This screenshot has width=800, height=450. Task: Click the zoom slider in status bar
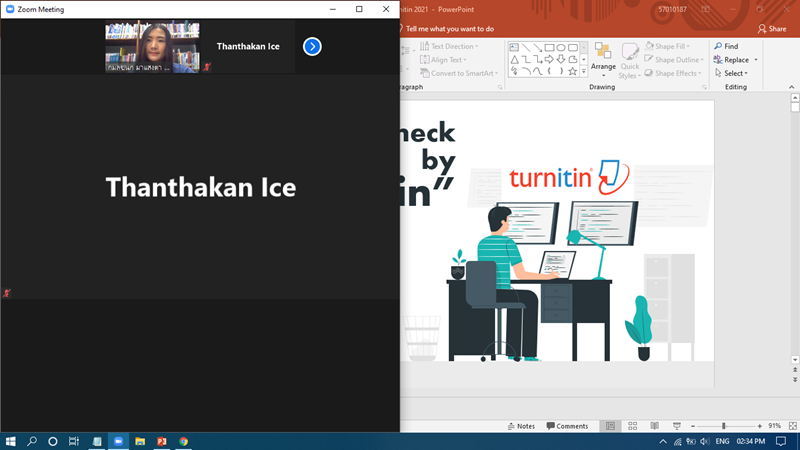tap(724, 426)
